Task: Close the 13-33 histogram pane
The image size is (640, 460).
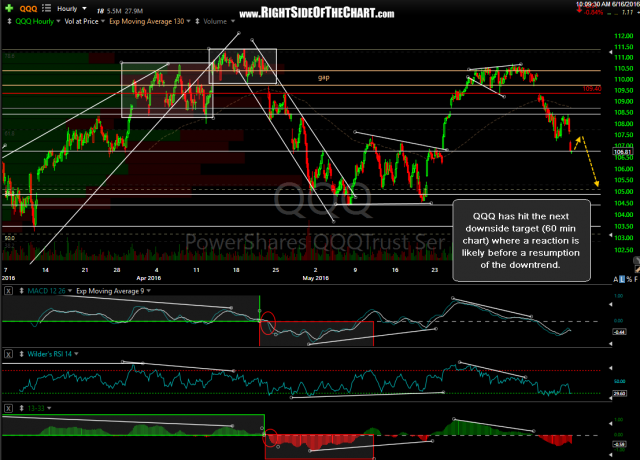Action: (x=8, y=408)
